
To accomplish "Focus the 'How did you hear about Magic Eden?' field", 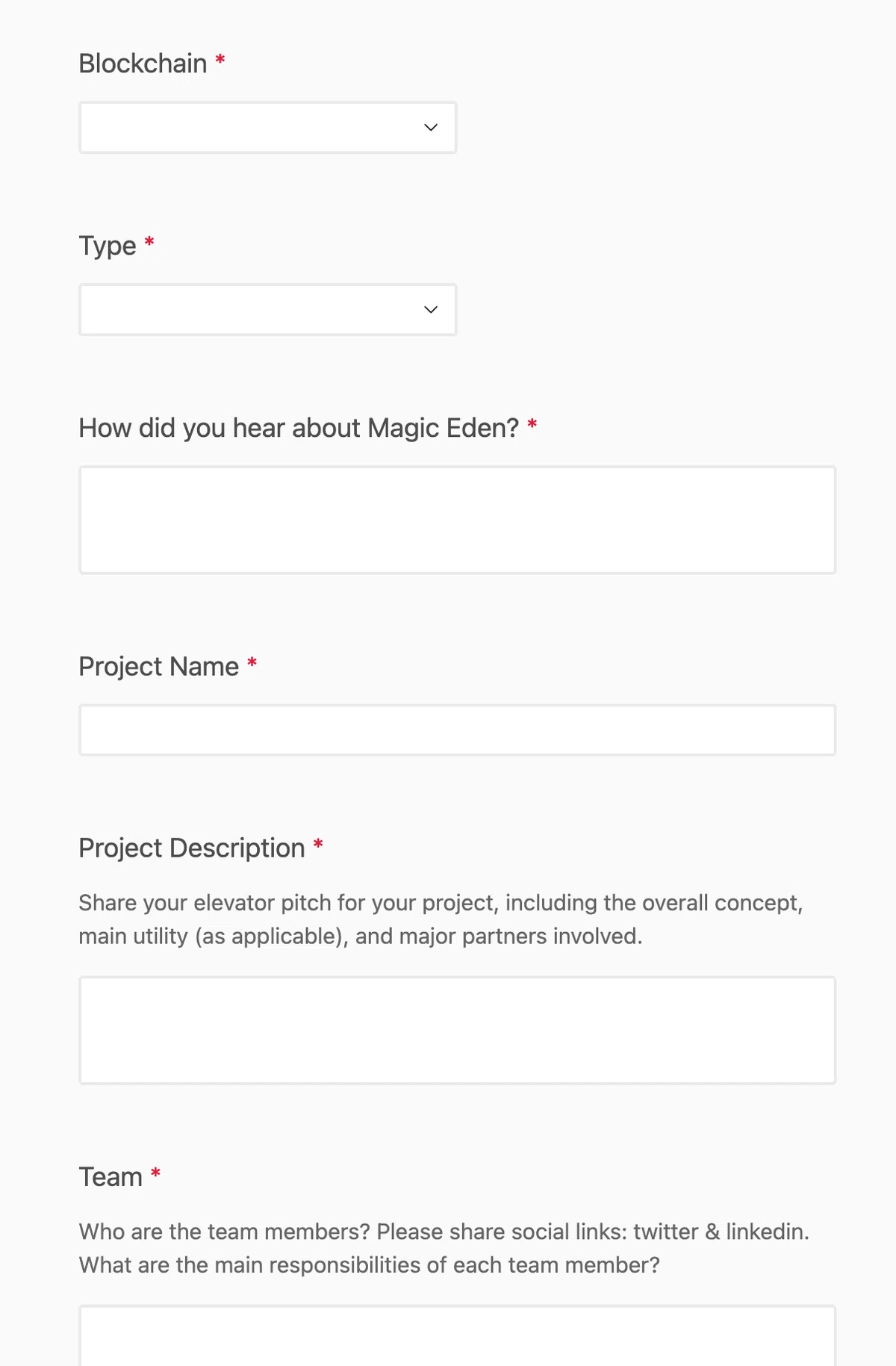I will [x=458, y=521].
